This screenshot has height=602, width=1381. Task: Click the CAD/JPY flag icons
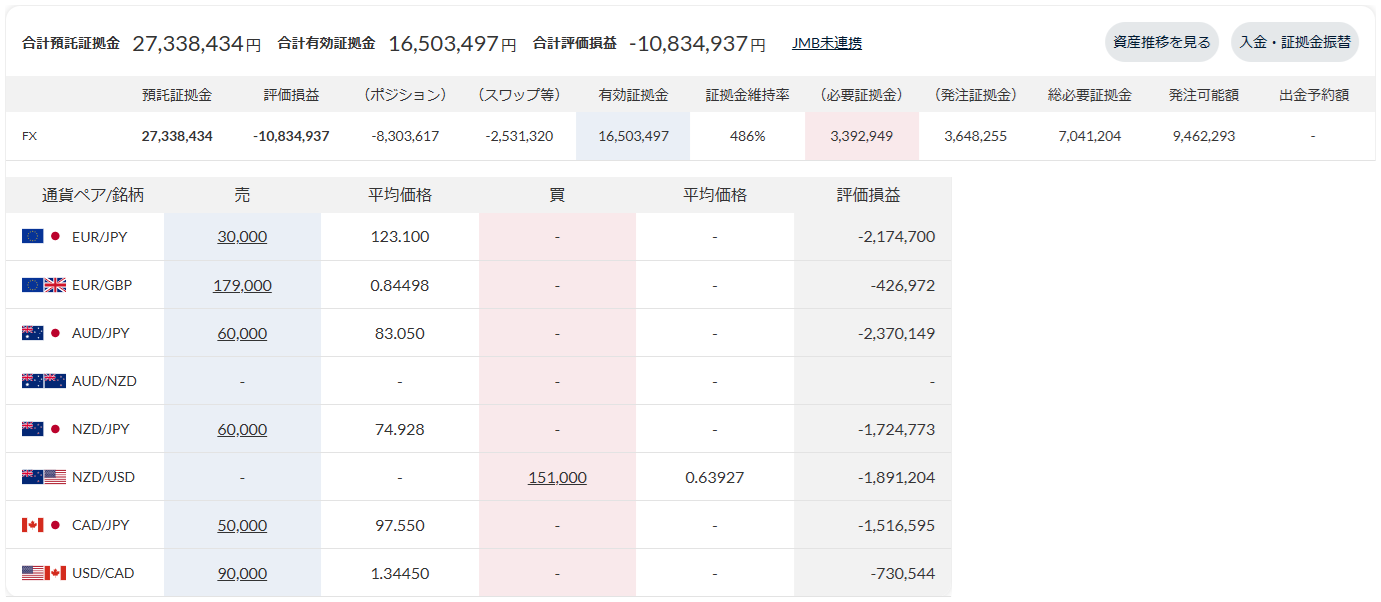43,525
